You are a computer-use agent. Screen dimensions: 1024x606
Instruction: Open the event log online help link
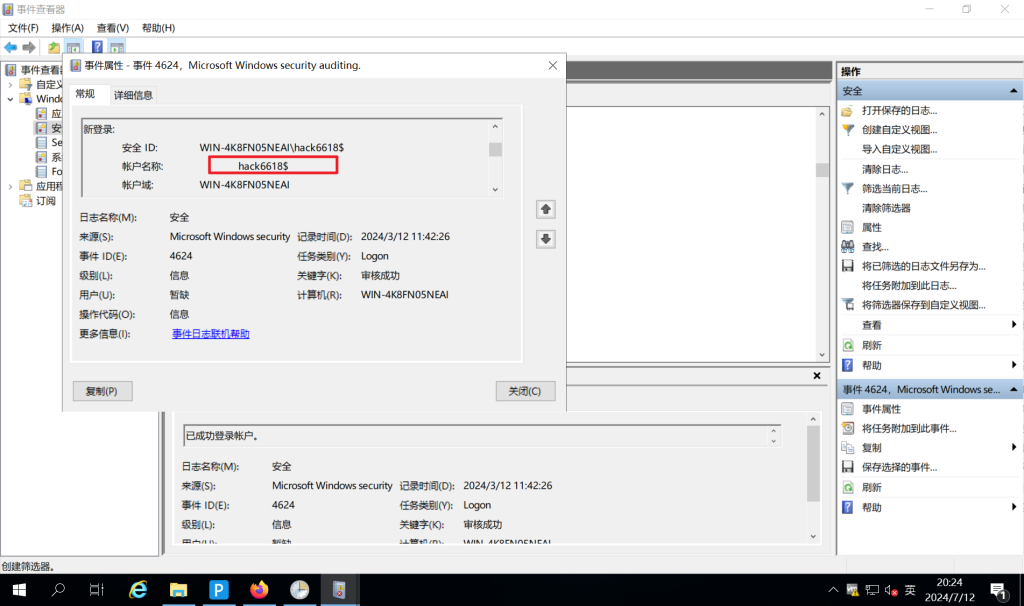pyautogui.click(x=210, y=334)
